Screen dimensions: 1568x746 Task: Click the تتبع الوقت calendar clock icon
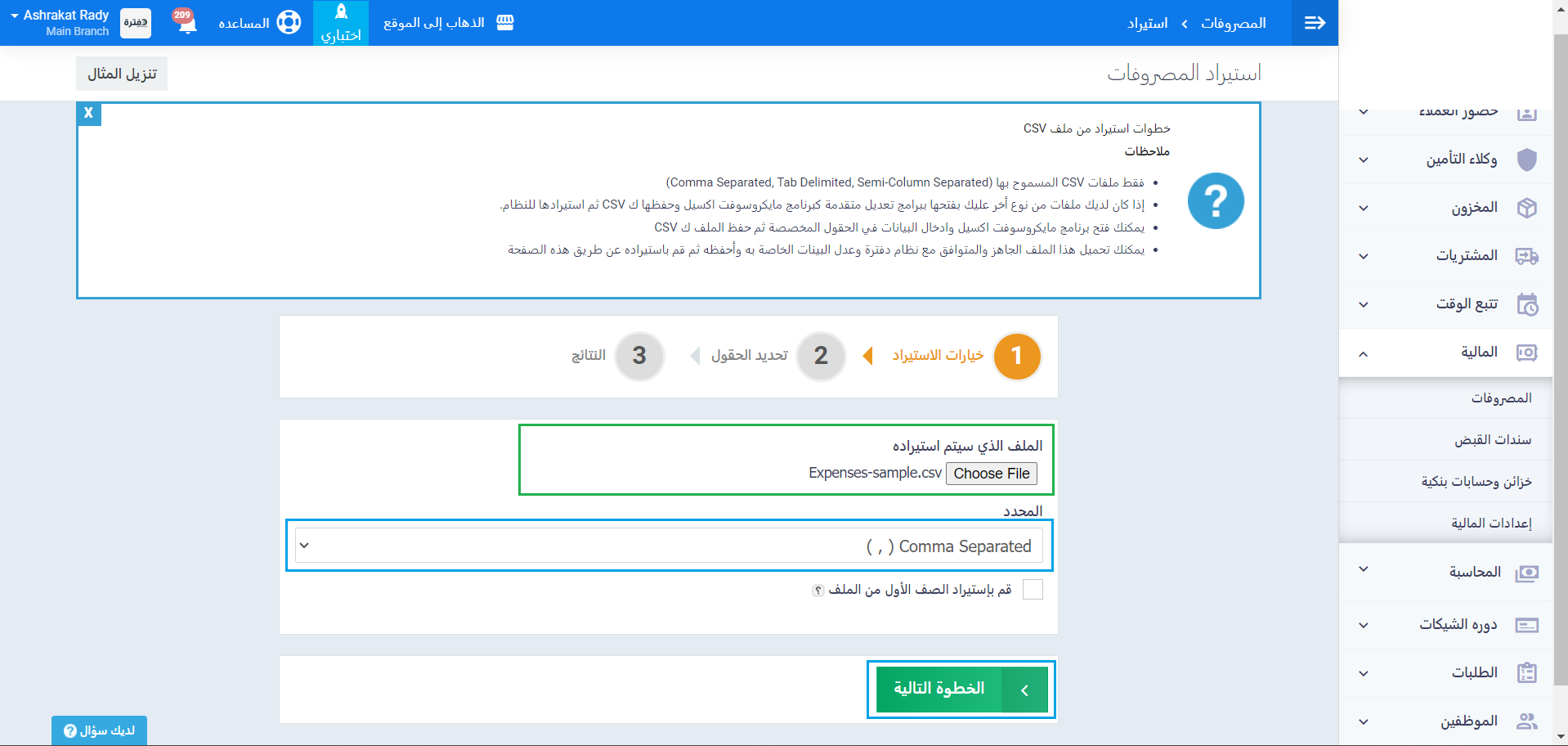pyautogui.click(x=1526, y=304)
